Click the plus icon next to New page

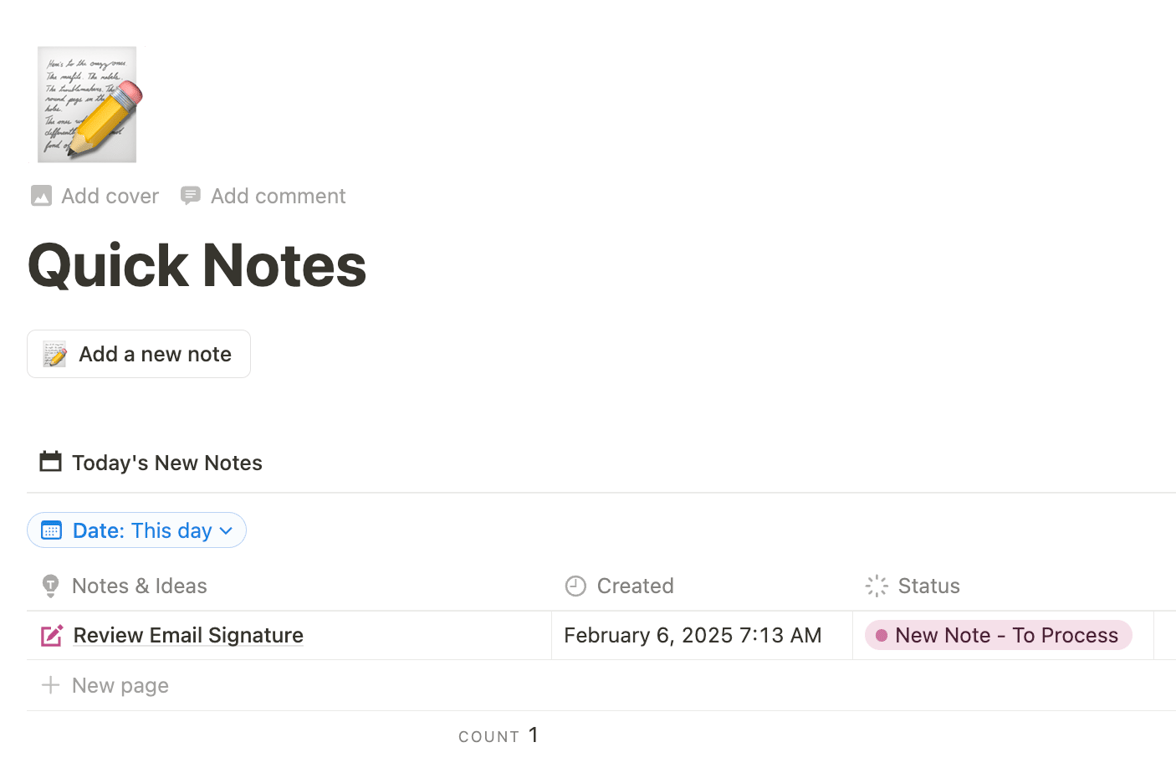50,685
